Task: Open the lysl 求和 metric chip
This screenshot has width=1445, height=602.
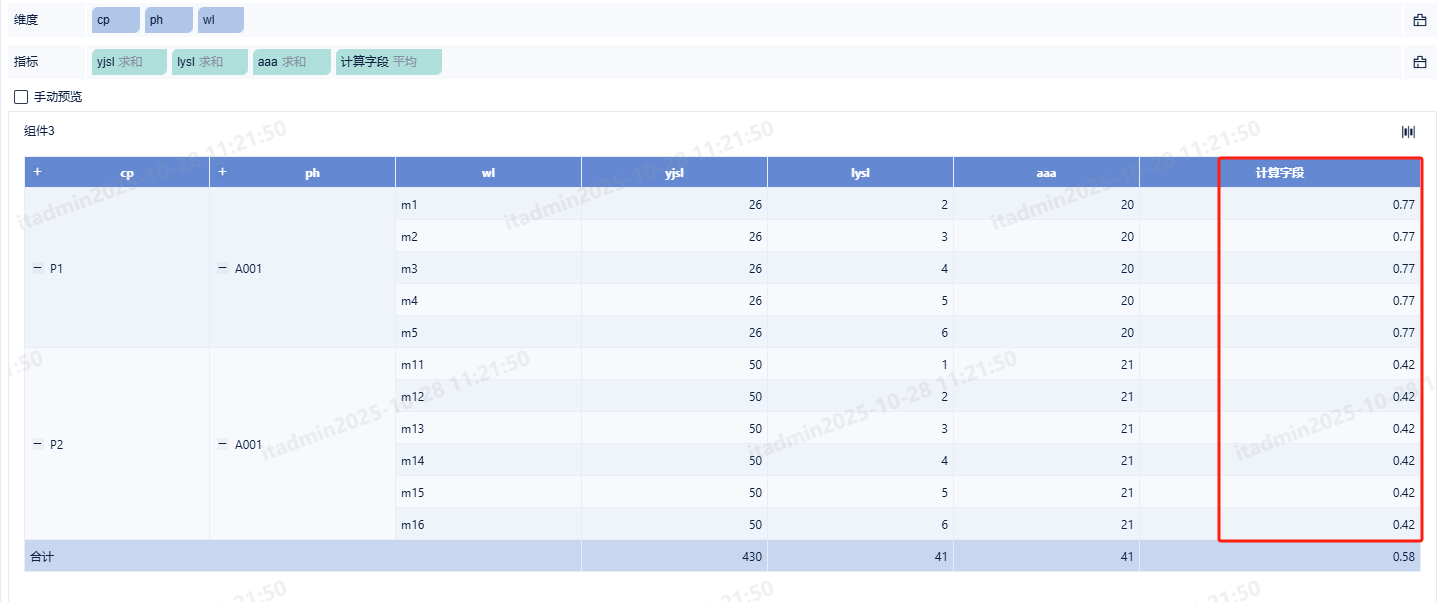Action: click(209, 62)
